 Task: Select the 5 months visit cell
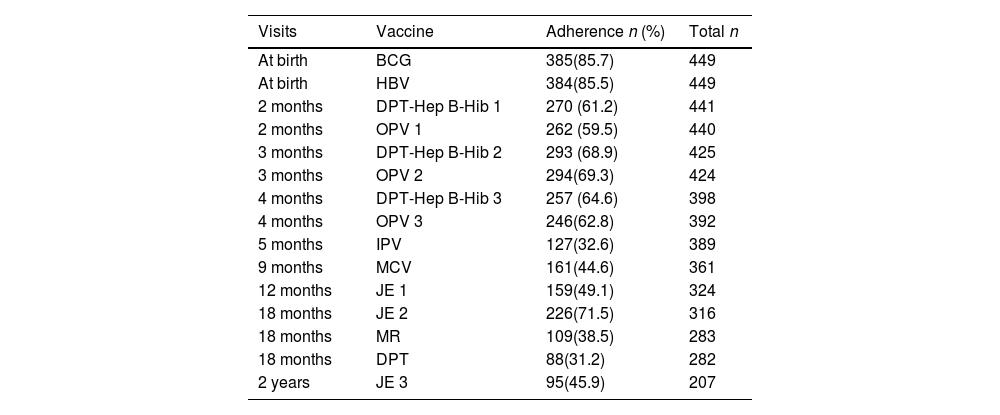pos(290,244)
